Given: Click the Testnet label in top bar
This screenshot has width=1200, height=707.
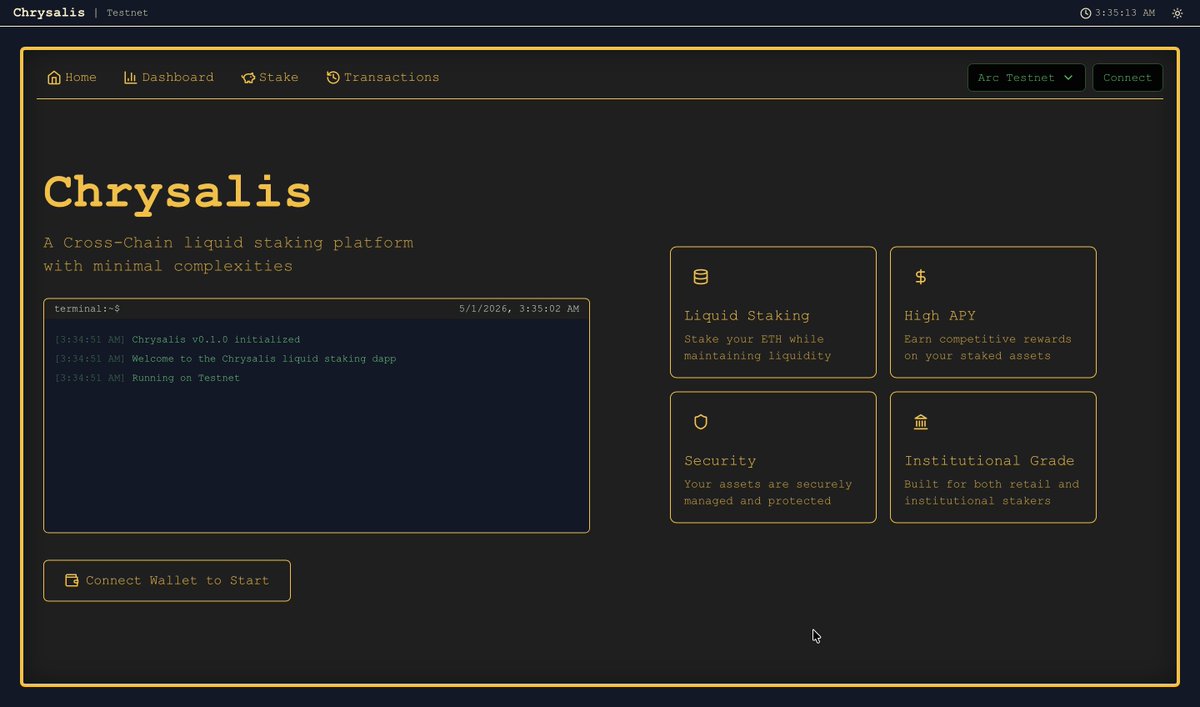Looking at the screenshot, I should [x=127, y=13].
